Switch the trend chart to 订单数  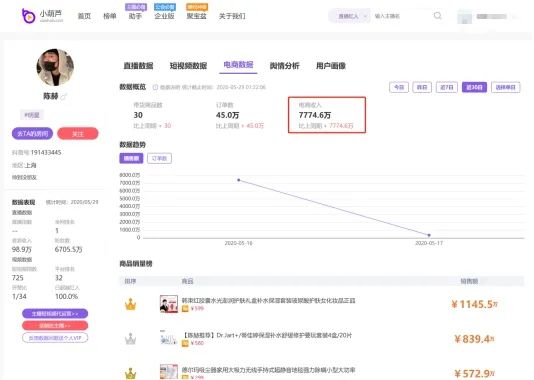pos(159,158)
